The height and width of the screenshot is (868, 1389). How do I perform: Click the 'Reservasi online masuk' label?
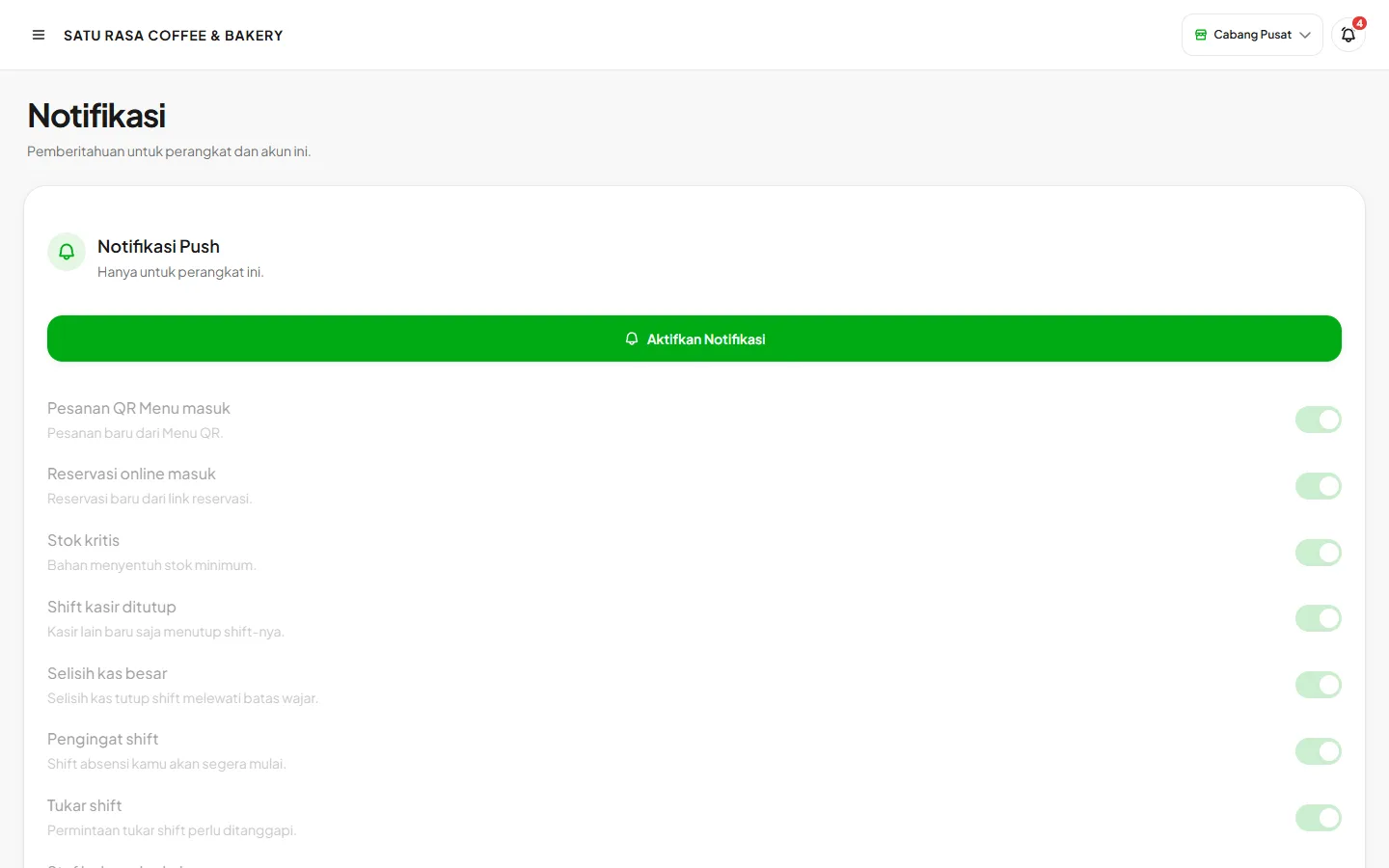pos(131,475)
